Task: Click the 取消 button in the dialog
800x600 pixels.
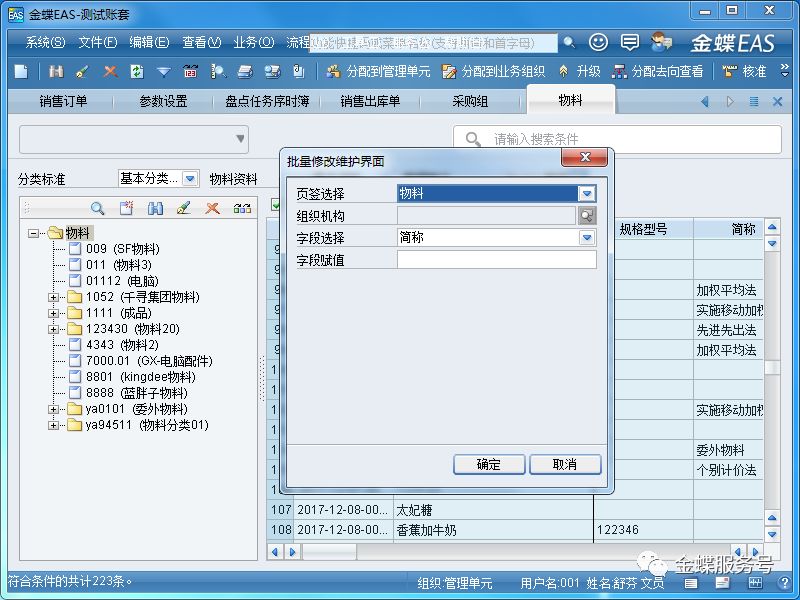Action: (x=565, y=464)
